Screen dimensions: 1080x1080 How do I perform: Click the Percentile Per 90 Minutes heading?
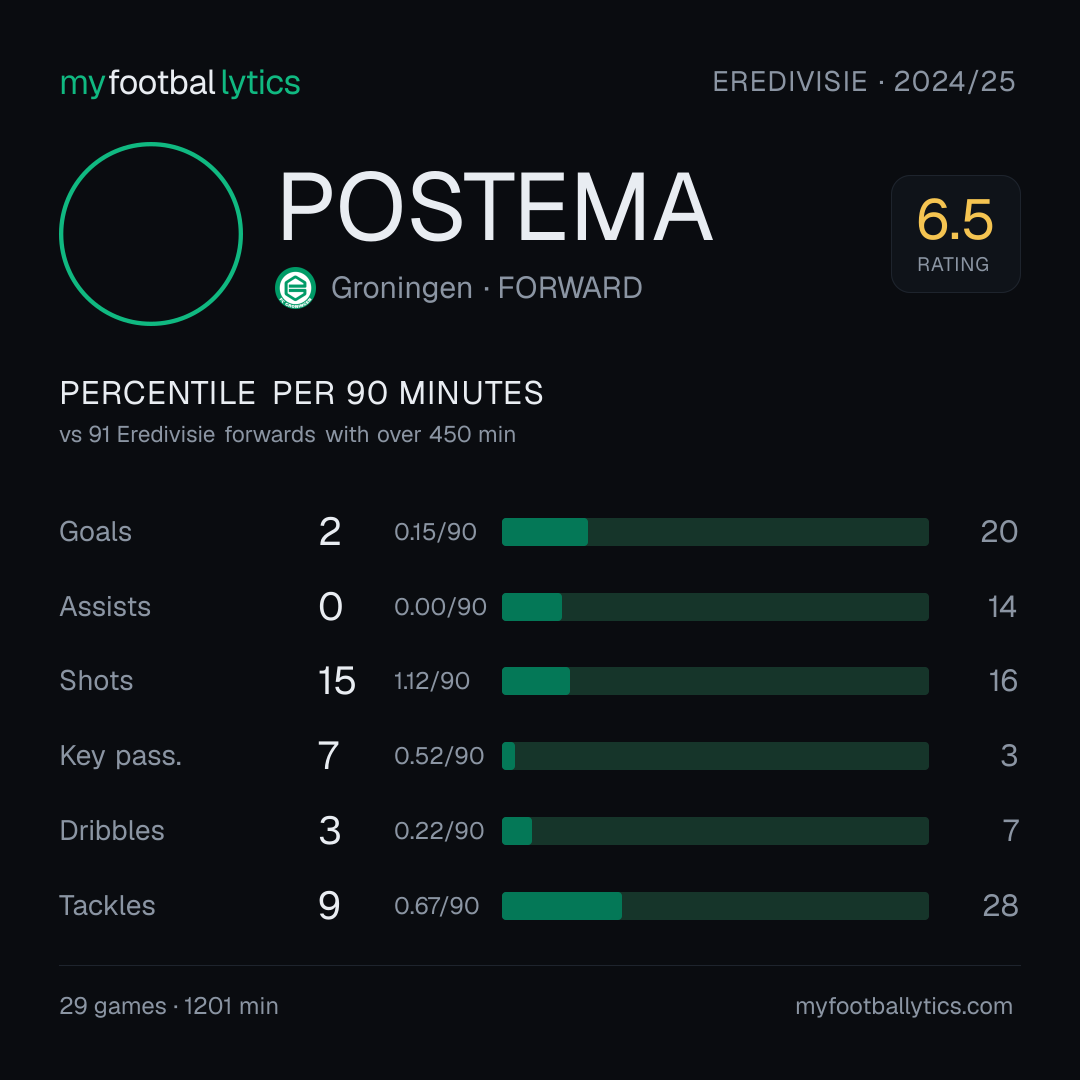tap(302, 393)
